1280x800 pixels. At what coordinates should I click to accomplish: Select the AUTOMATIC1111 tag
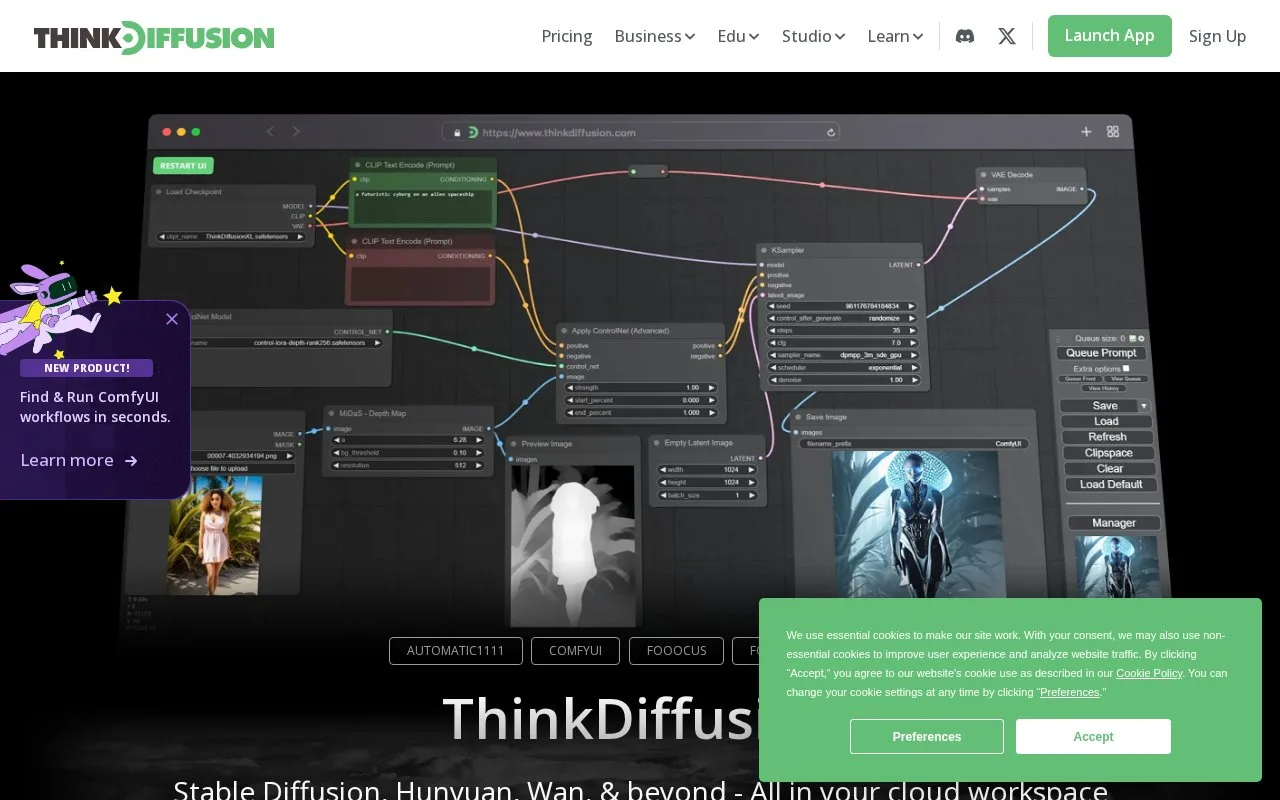click(456, 651)
